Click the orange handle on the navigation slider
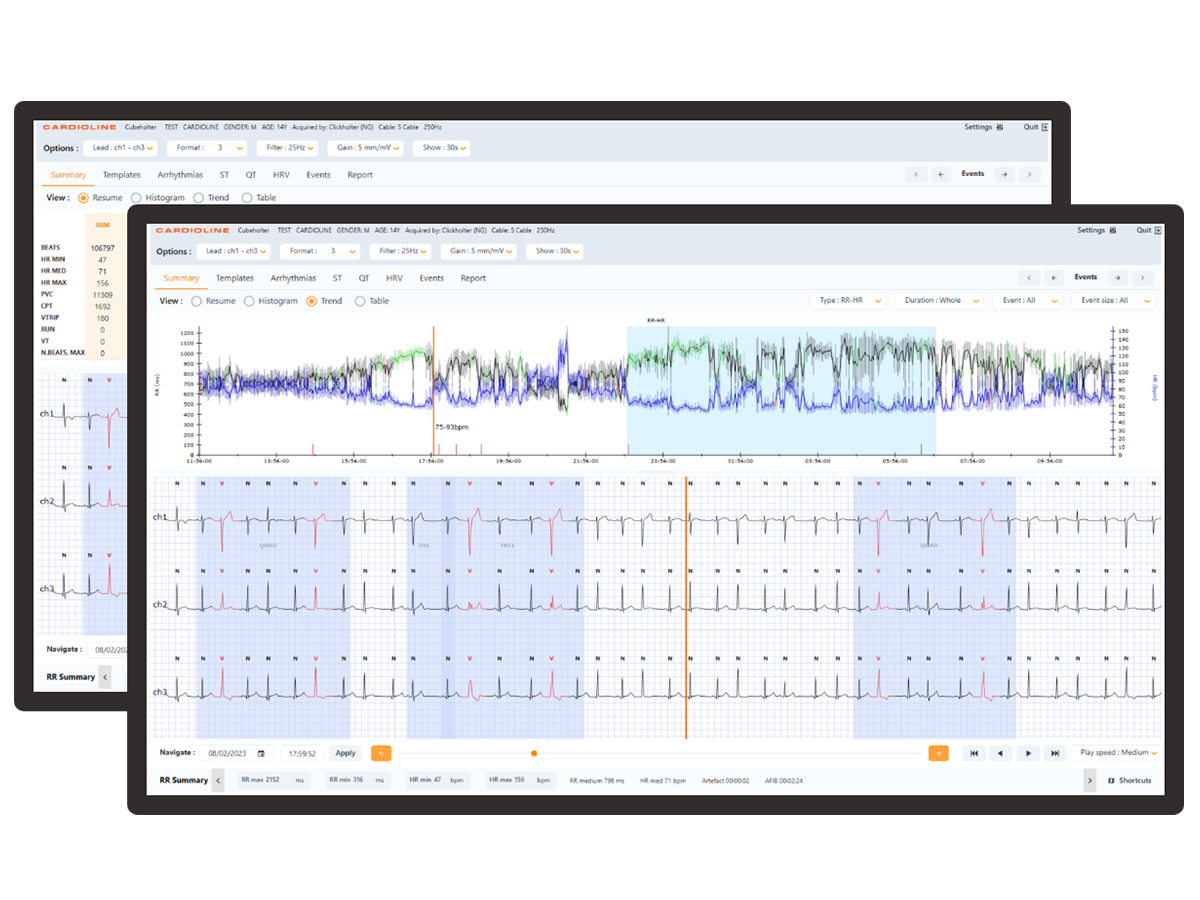The width and height of the screenshot is (1200, 900). click(534, 753)
